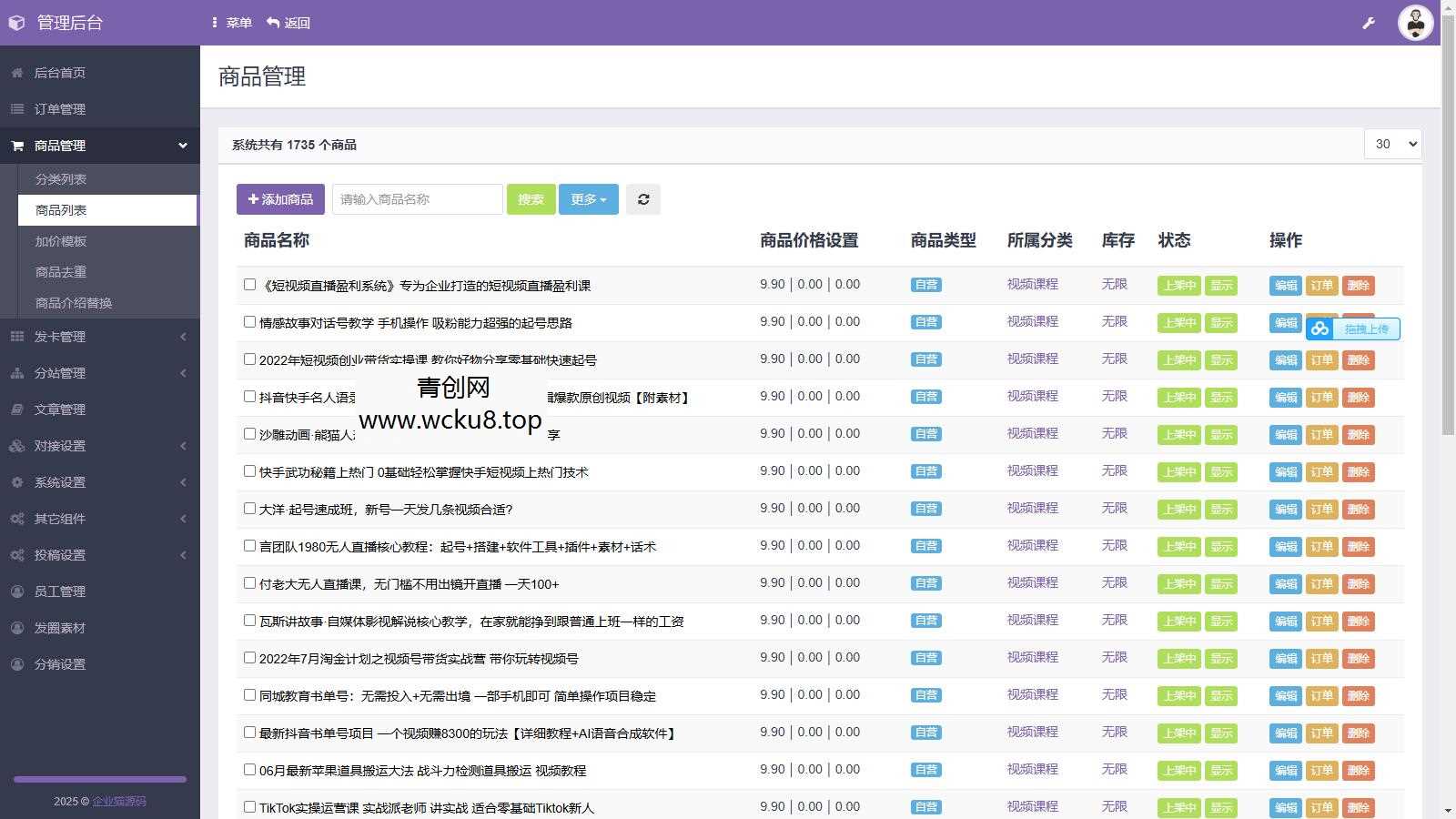Open 发卡管理 via its grid icon

15,337
